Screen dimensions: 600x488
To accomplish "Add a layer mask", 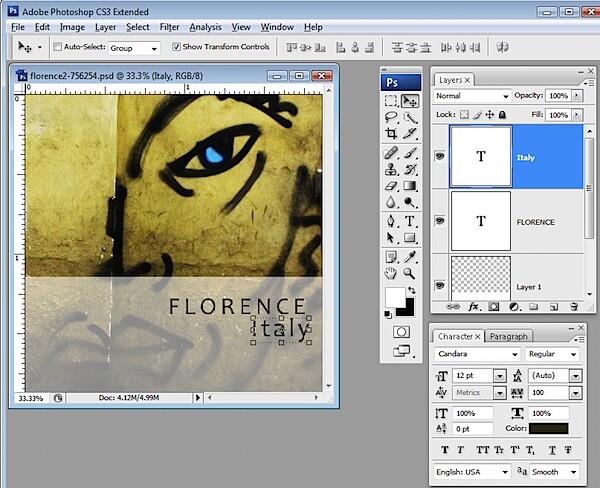I will 494,307.
